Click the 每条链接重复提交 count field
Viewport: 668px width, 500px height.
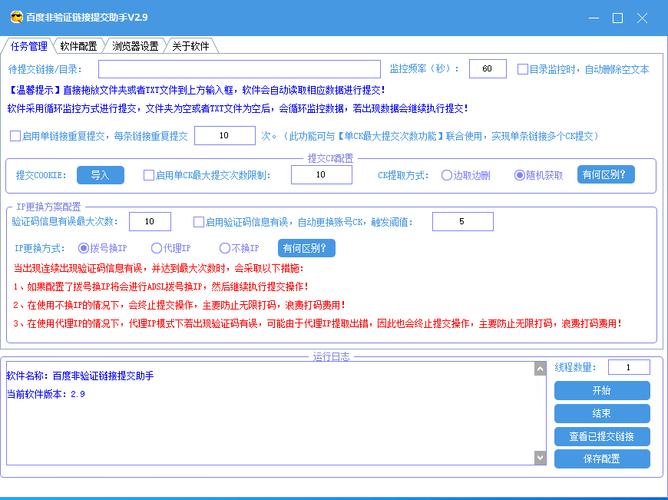[x=225, y=135]
